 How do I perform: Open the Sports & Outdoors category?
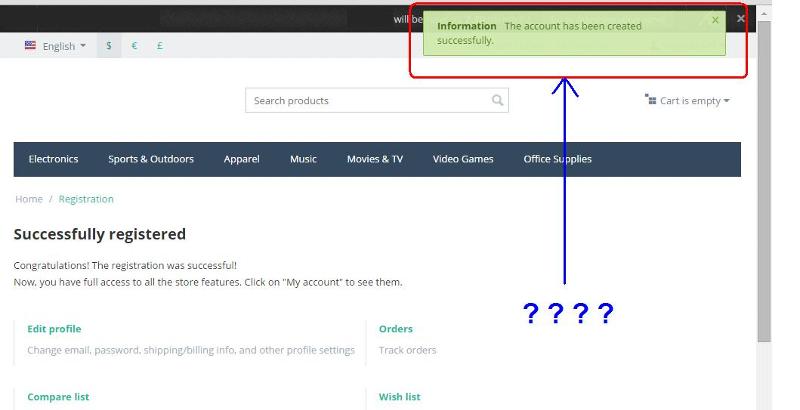pyautogui.click(x=151, y=159)
